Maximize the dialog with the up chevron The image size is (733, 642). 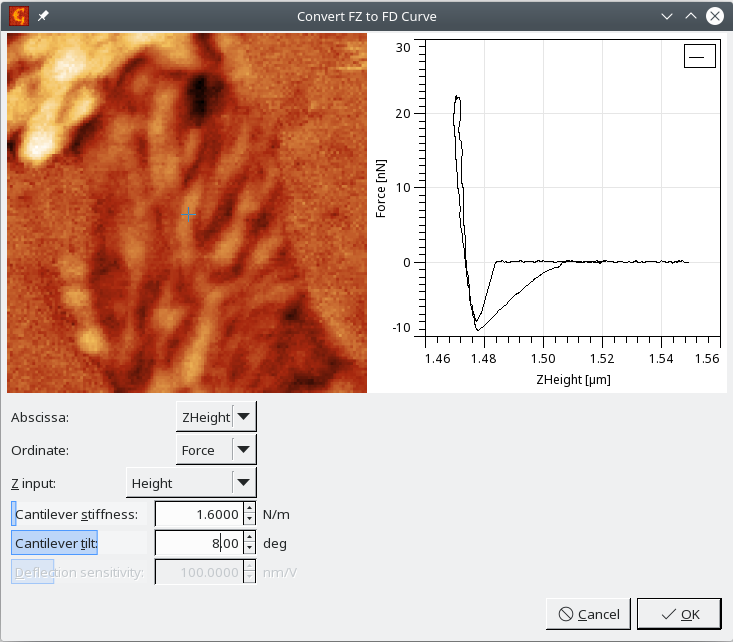pyautogui.click(x=691, y=16)
